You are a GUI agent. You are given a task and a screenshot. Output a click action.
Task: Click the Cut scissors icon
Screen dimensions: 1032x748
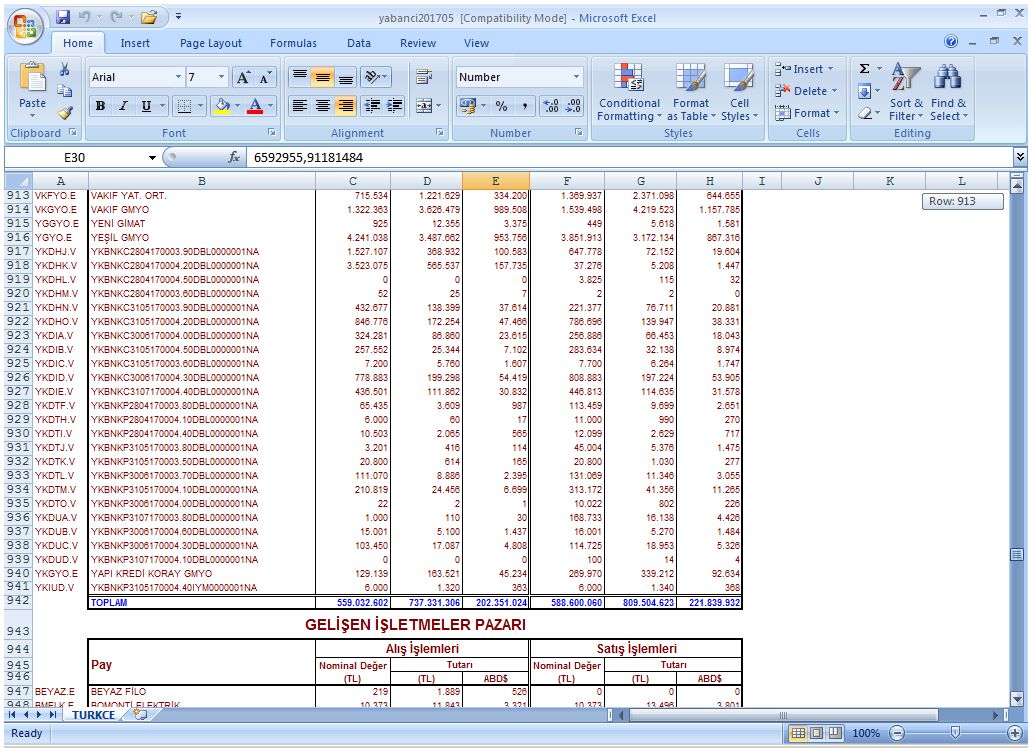64,70
